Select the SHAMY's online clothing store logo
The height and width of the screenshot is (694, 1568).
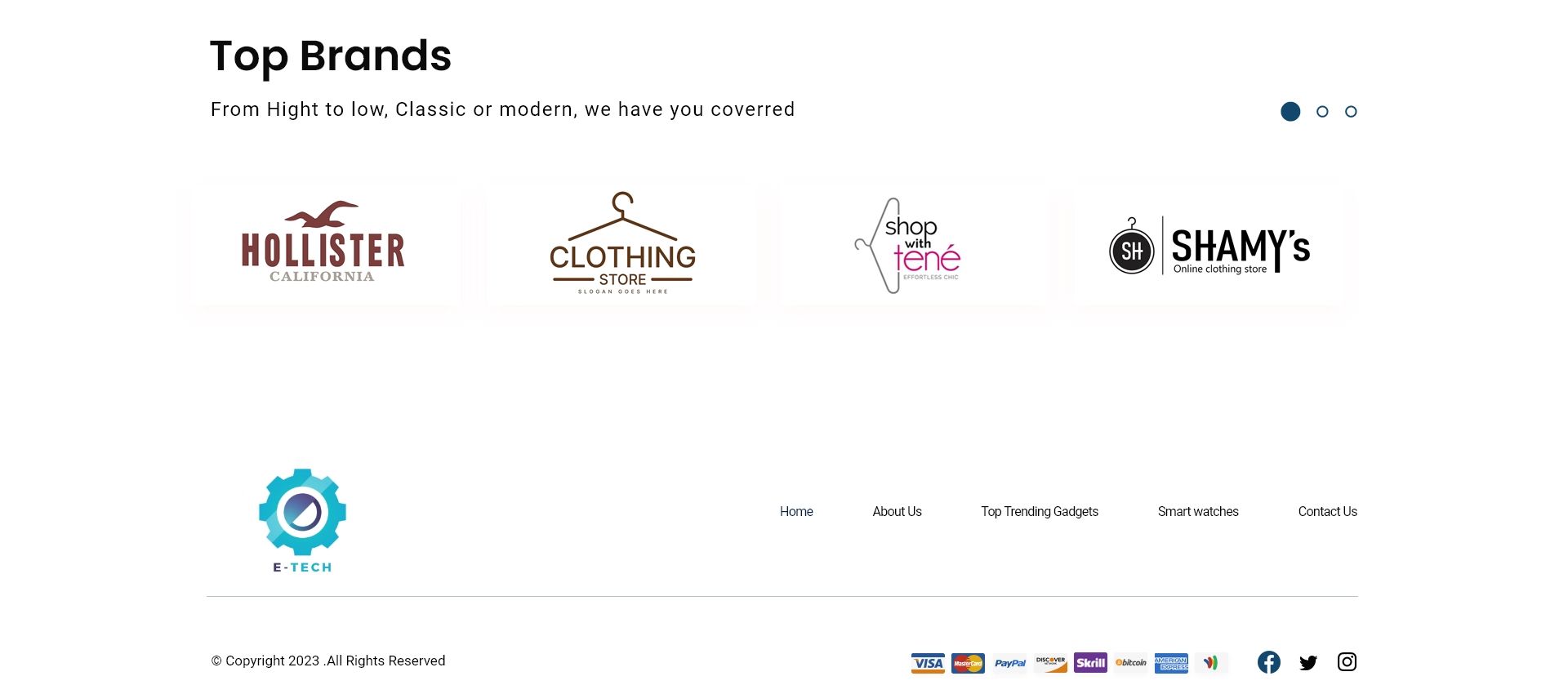click(1209, 246)
